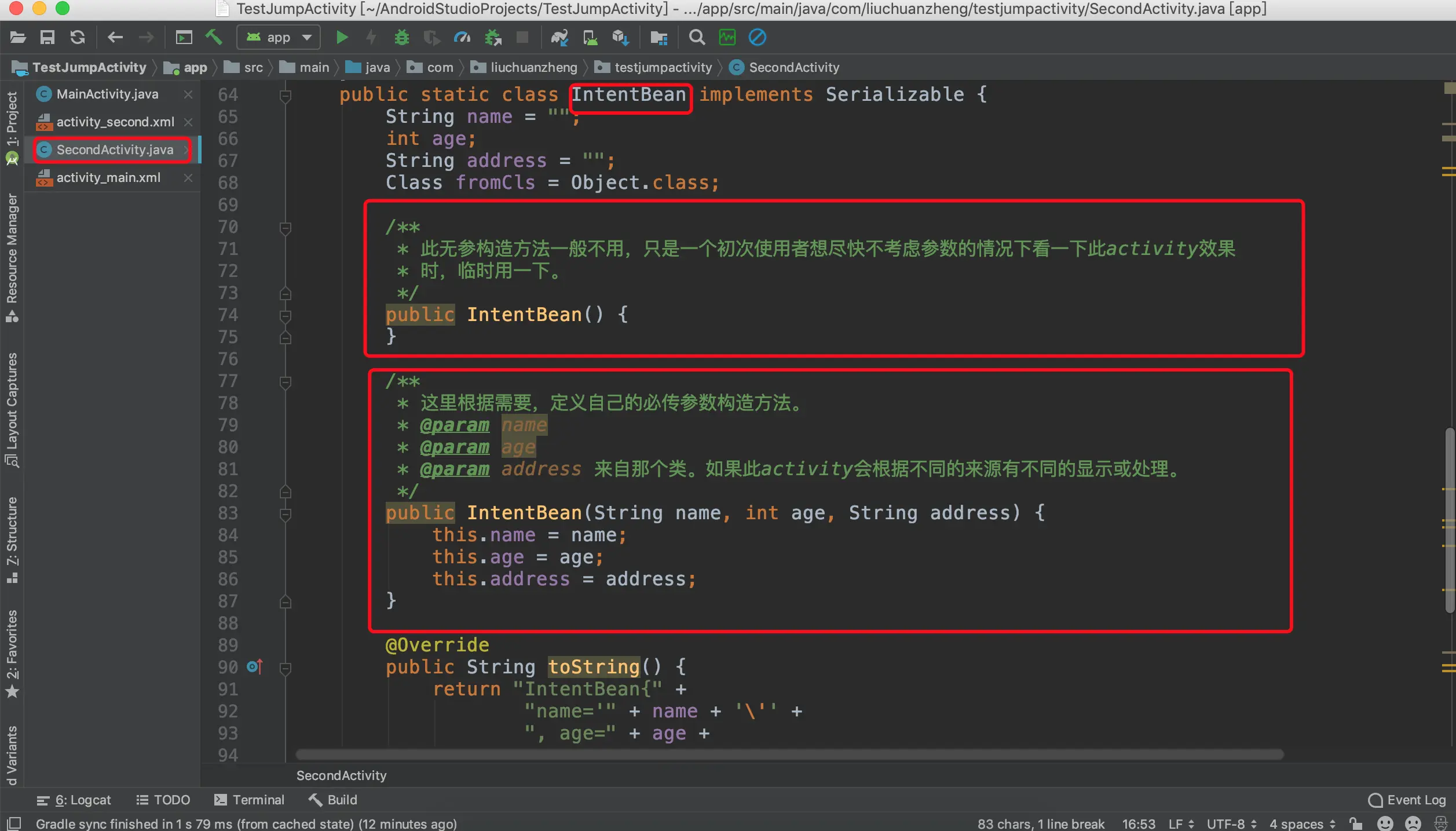
Task: Toggle code folding at line 83
Action: click(285, 513)
